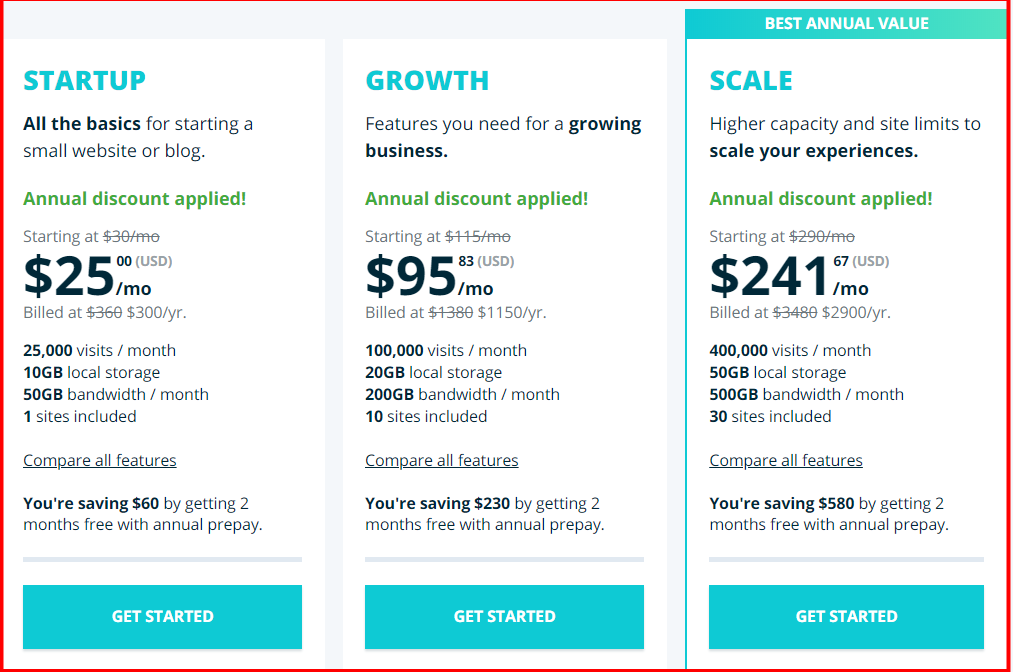Click GET STARTED under the Startup plan
Image resolution: width=1013 pixels, height=672 pixels.
(x=162, y=617)
